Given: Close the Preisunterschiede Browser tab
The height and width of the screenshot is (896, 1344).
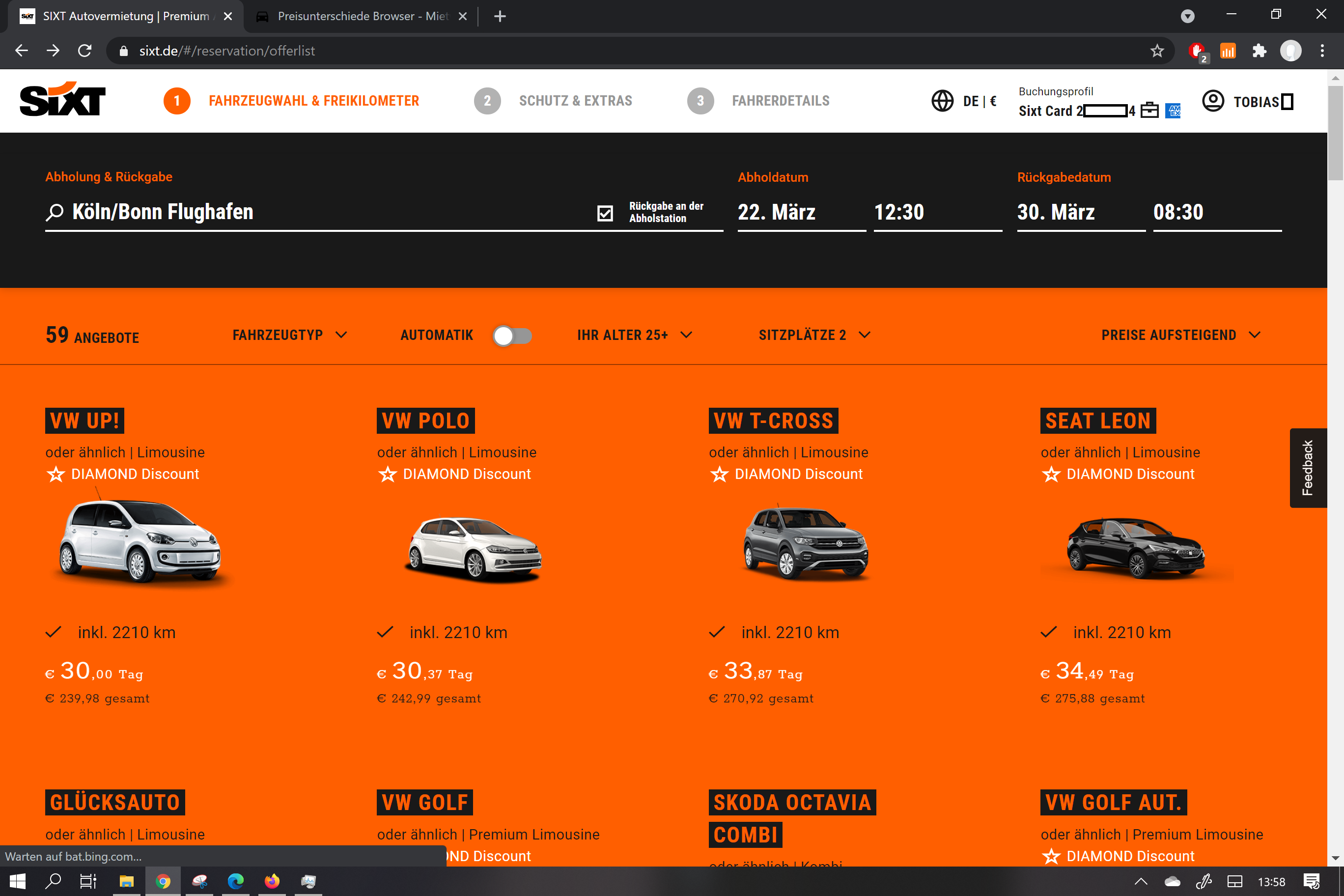Looking at the screenshot, I should pos(462,17).
